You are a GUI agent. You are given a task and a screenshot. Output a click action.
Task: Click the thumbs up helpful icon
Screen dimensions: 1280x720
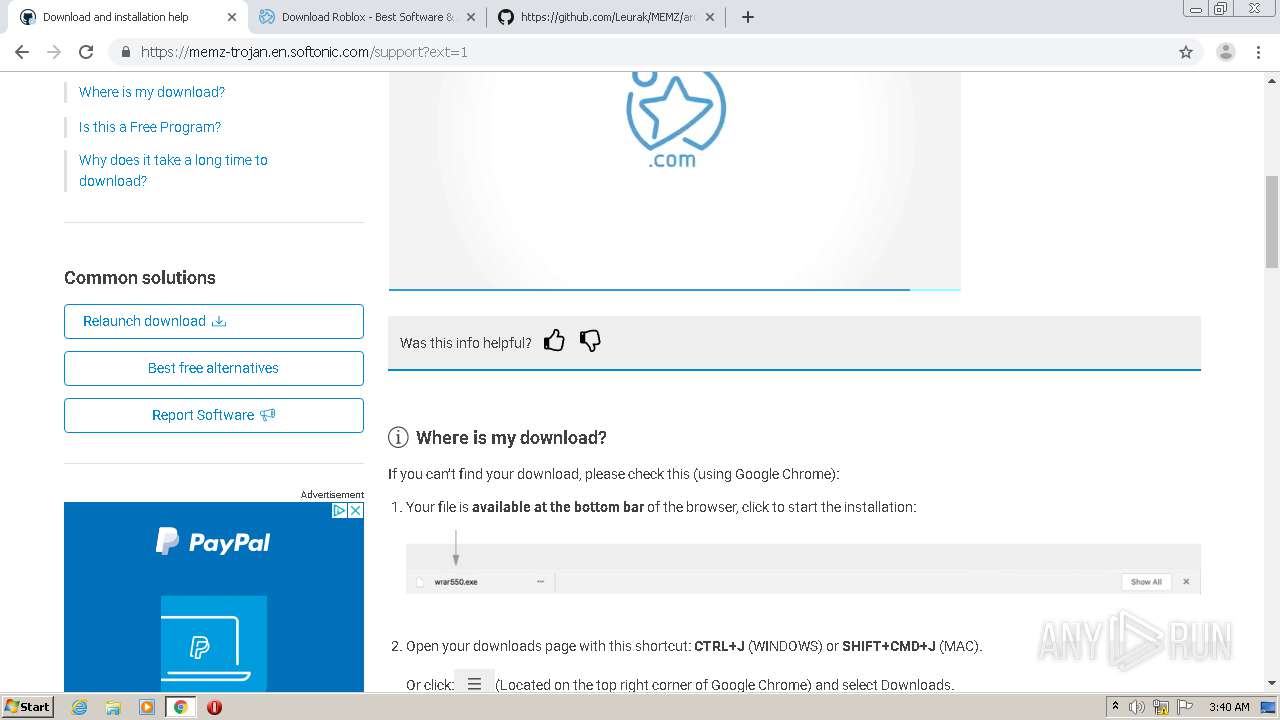pyautogui.click(x=554, y=341)
